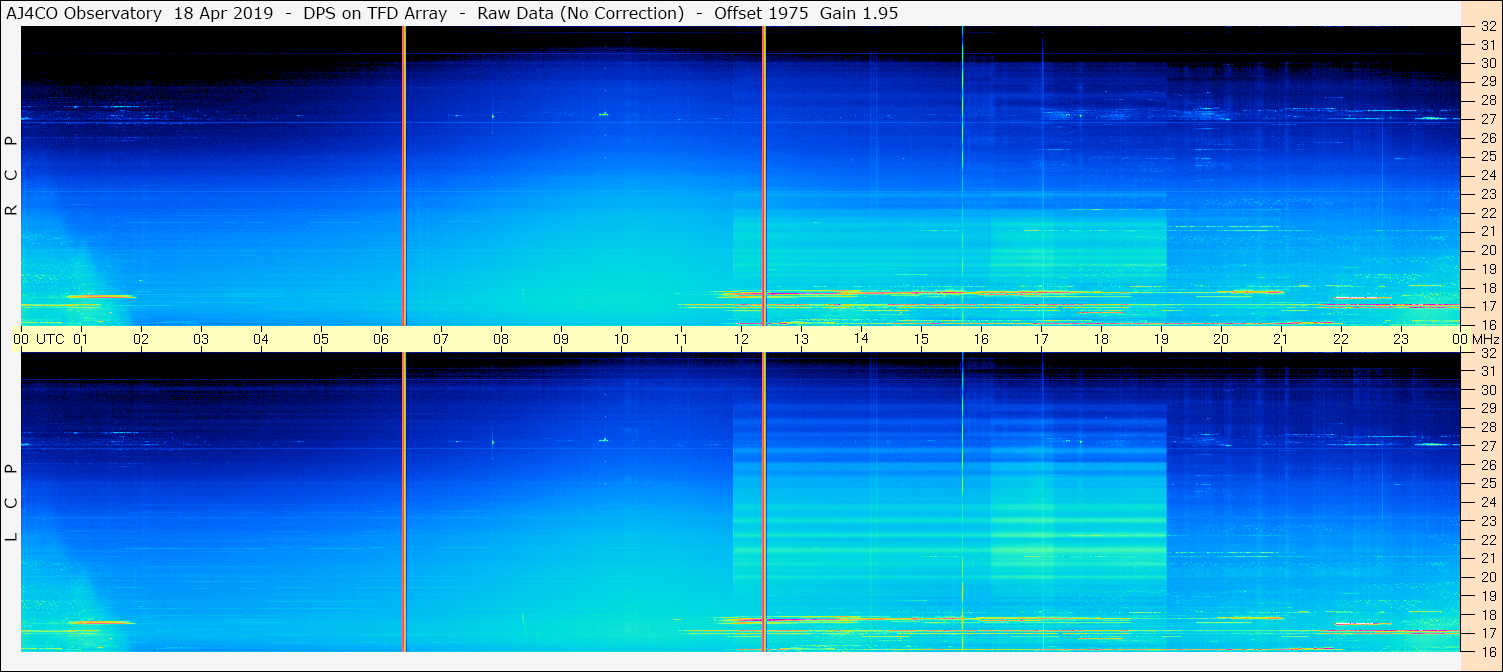Select hour label '15' on time axis
1503x672 pixels.
tap(921, 339)
